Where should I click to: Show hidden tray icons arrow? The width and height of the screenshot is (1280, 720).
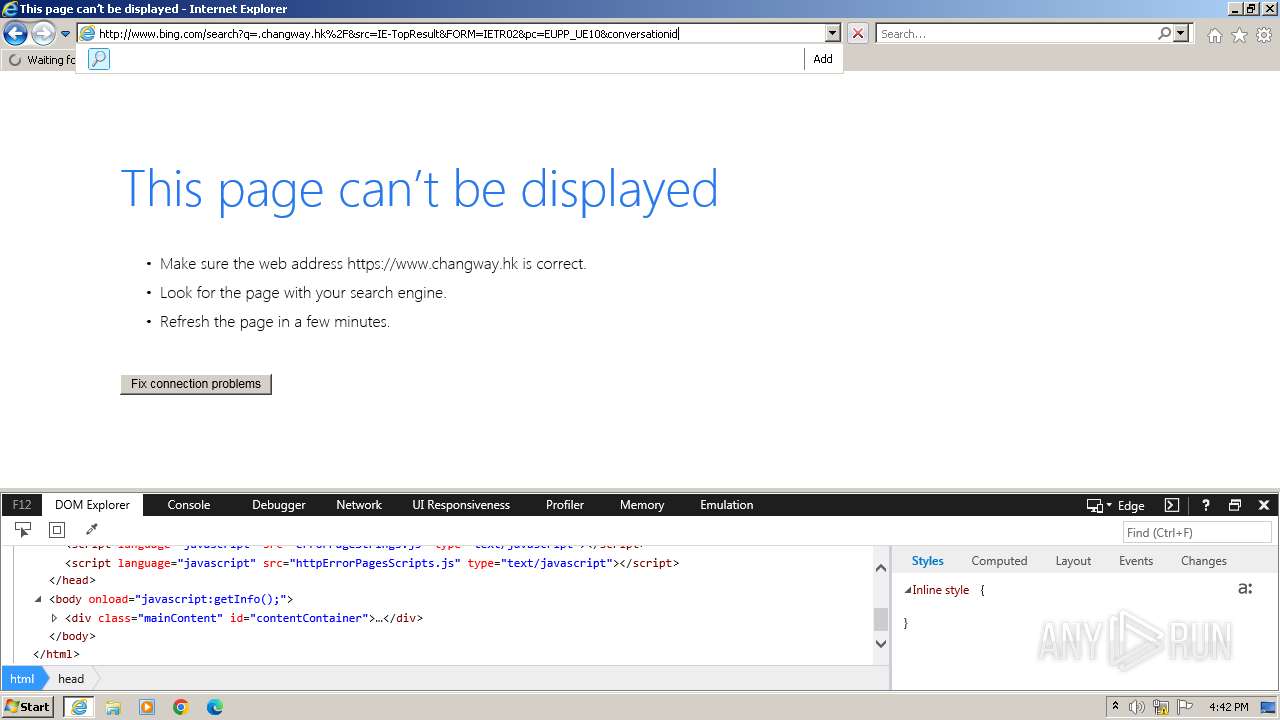[x=1115, y=707]
